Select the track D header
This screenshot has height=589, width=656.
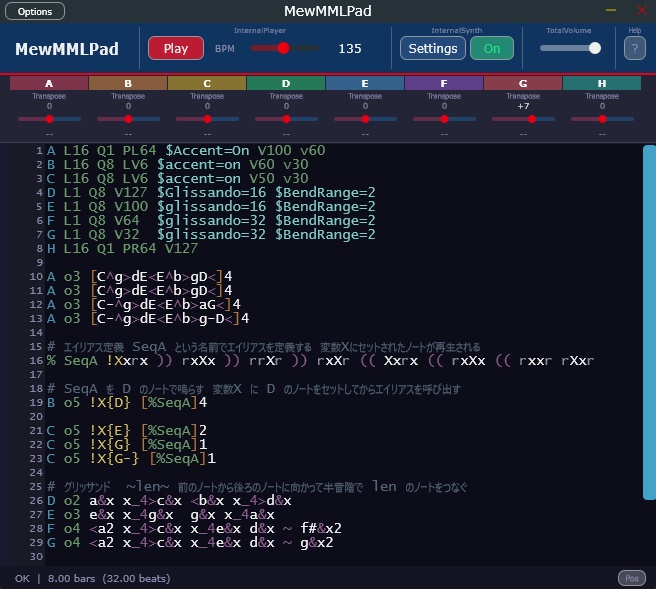coord(286,83)
